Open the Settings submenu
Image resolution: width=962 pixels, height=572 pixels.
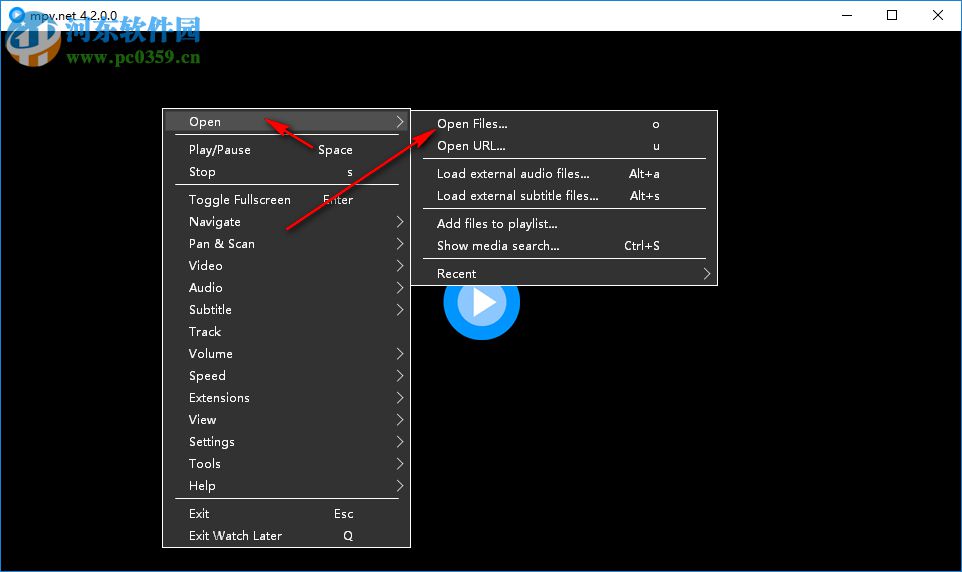pyautogui.click(x=287, y=443)
